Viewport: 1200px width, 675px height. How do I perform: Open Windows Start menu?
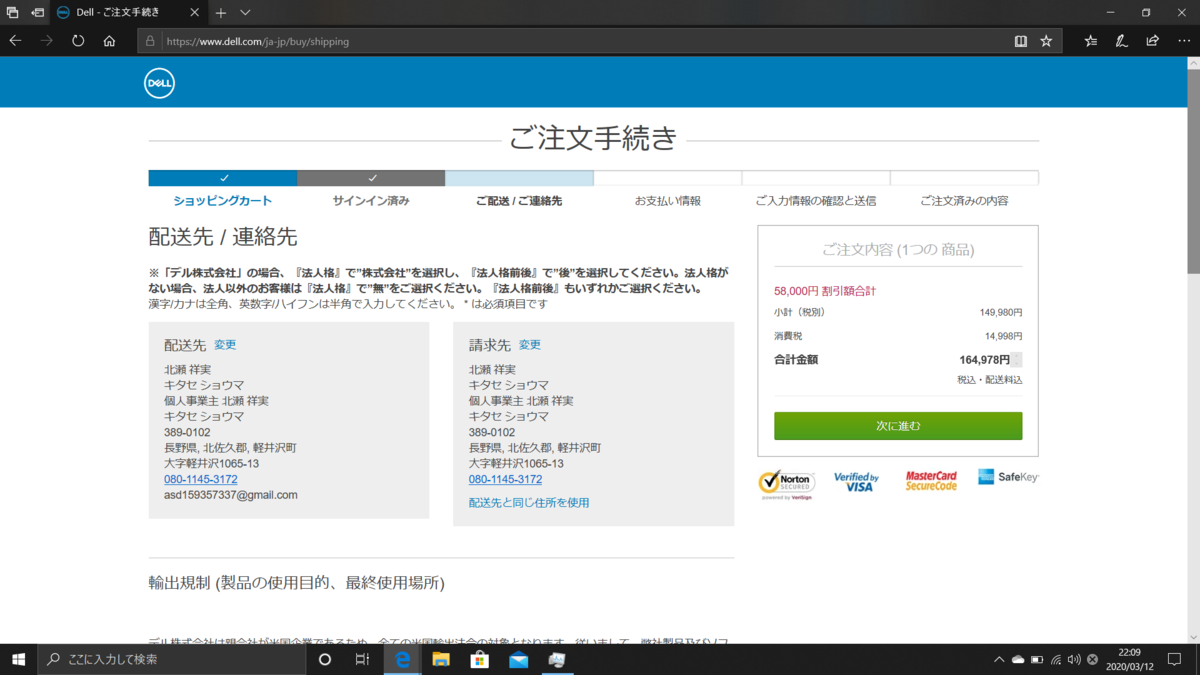(18, 659)
